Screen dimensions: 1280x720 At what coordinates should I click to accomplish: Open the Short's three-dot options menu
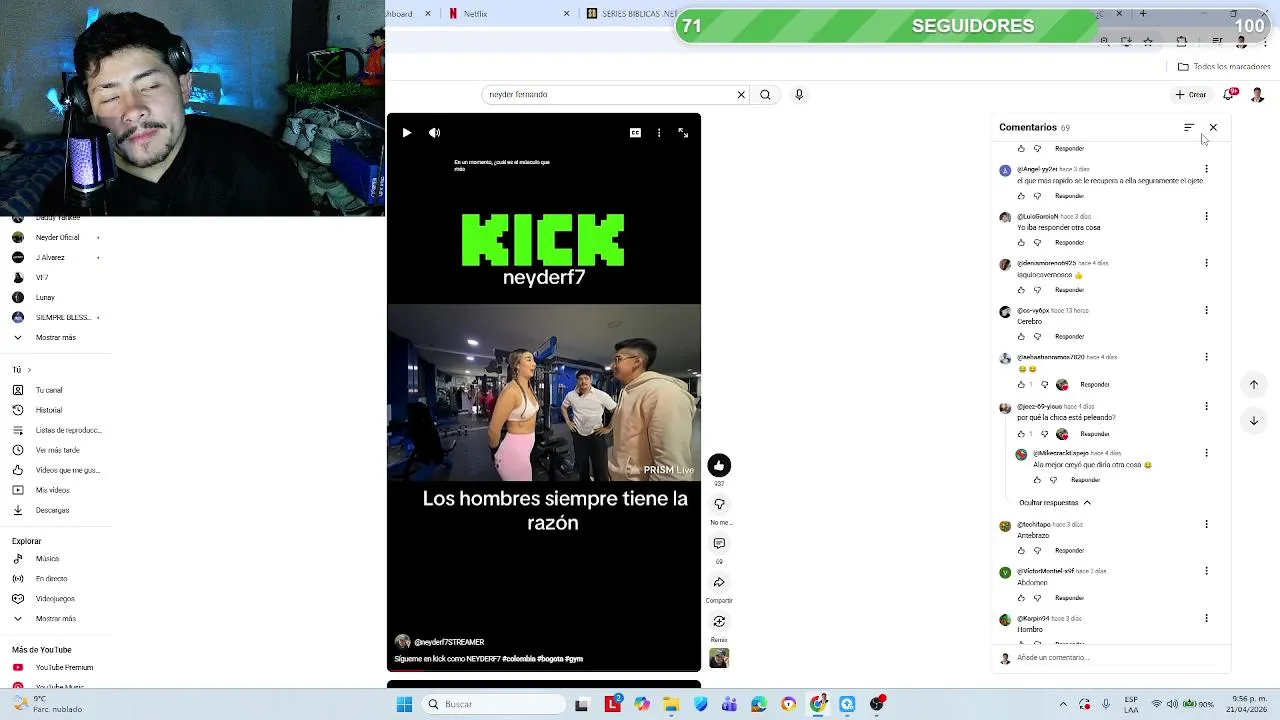(659, 132)
